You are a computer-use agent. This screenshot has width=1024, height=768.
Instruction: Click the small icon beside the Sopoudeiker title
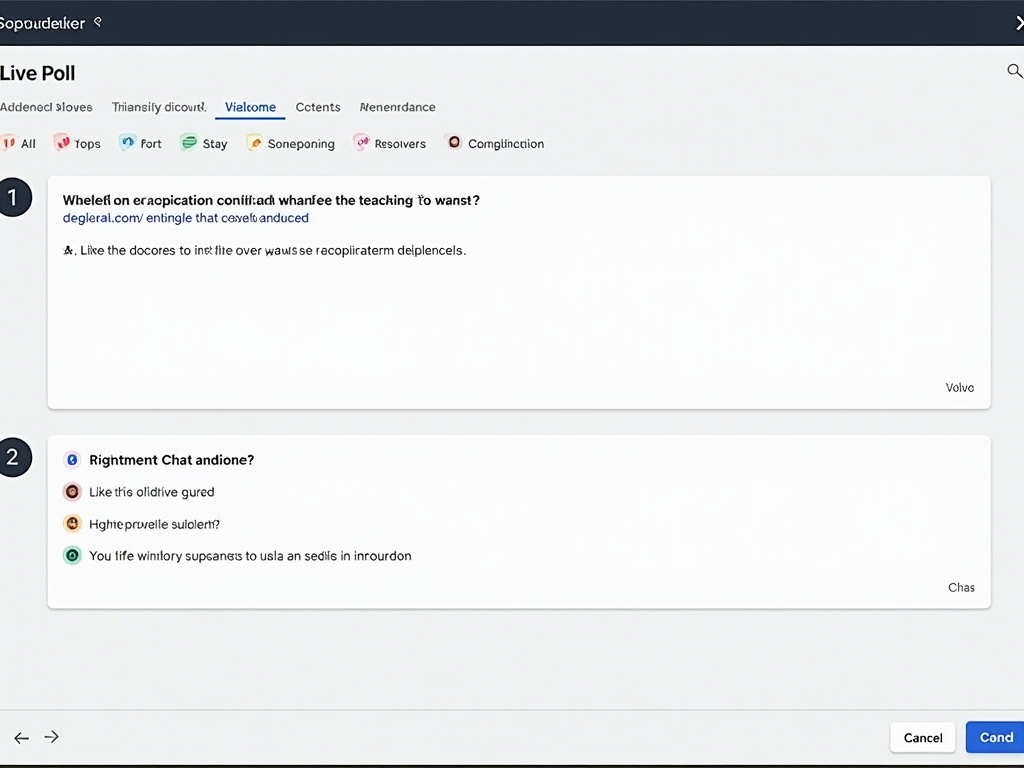click(98, 22)
